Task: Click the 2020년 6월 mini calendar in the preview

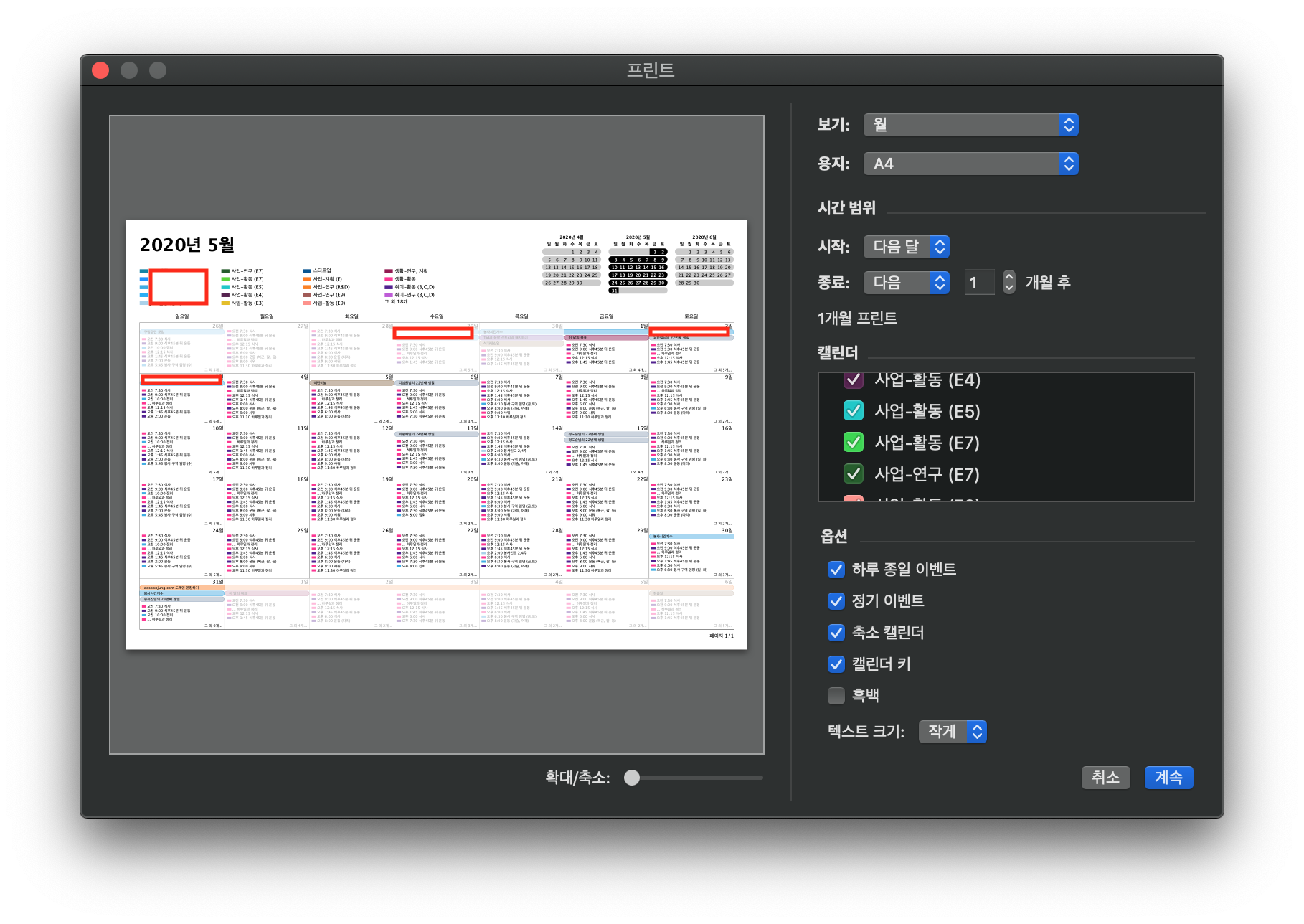Action: 704,261
